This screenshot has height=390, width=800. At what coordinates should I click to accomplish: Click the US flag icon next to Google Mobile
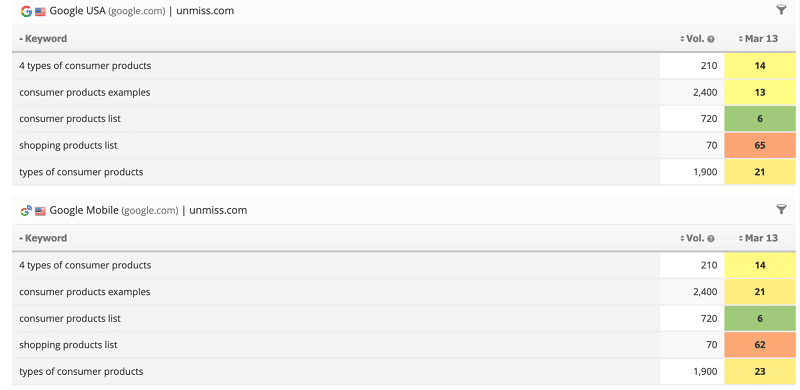(x=40, y=211)
